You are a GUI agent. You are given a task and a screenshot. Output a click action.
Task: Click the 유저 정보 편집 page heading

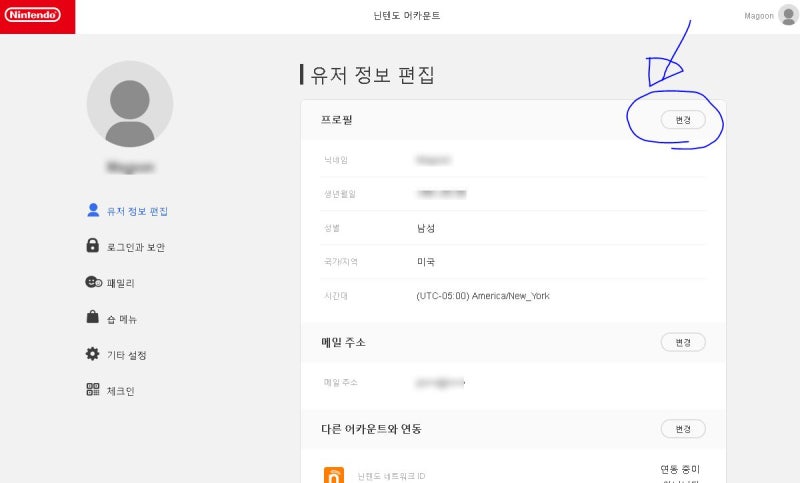[372, 75]
